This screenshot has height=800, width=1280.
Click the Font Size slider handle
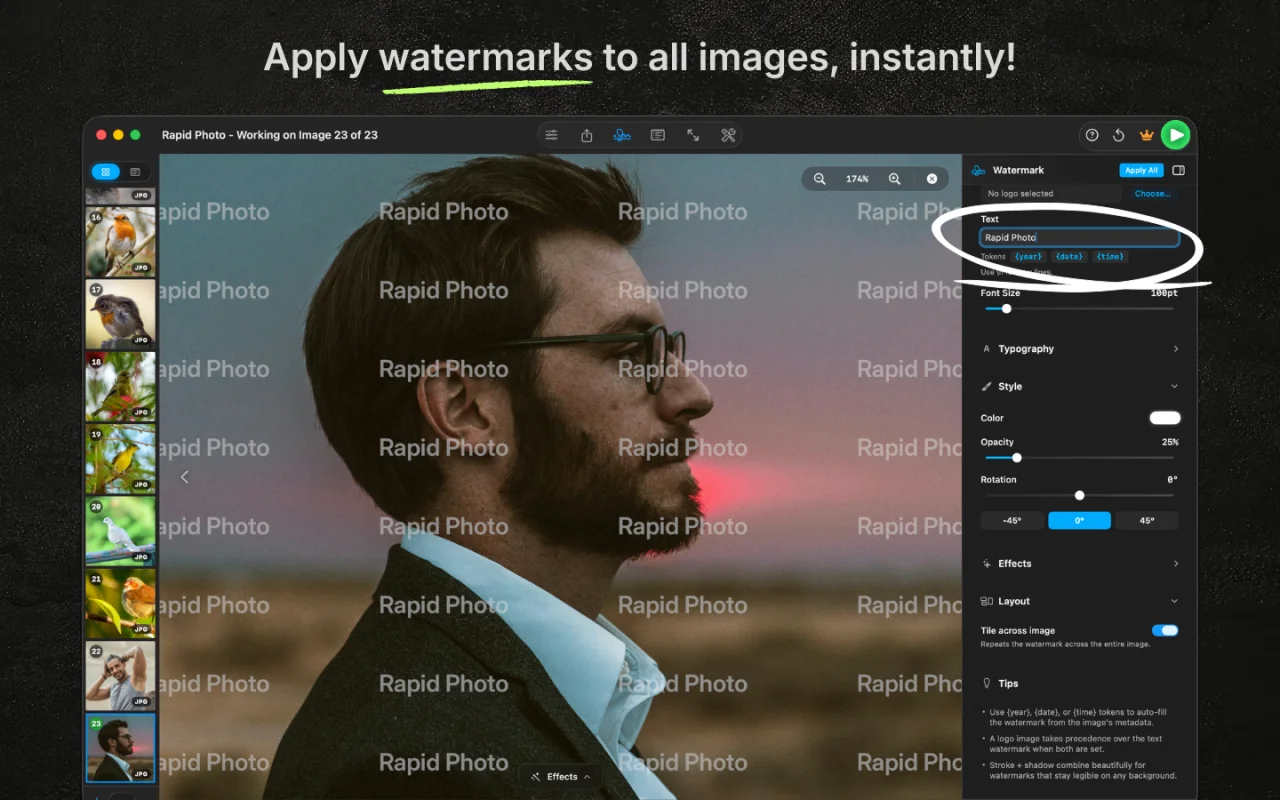(1007, 309)
